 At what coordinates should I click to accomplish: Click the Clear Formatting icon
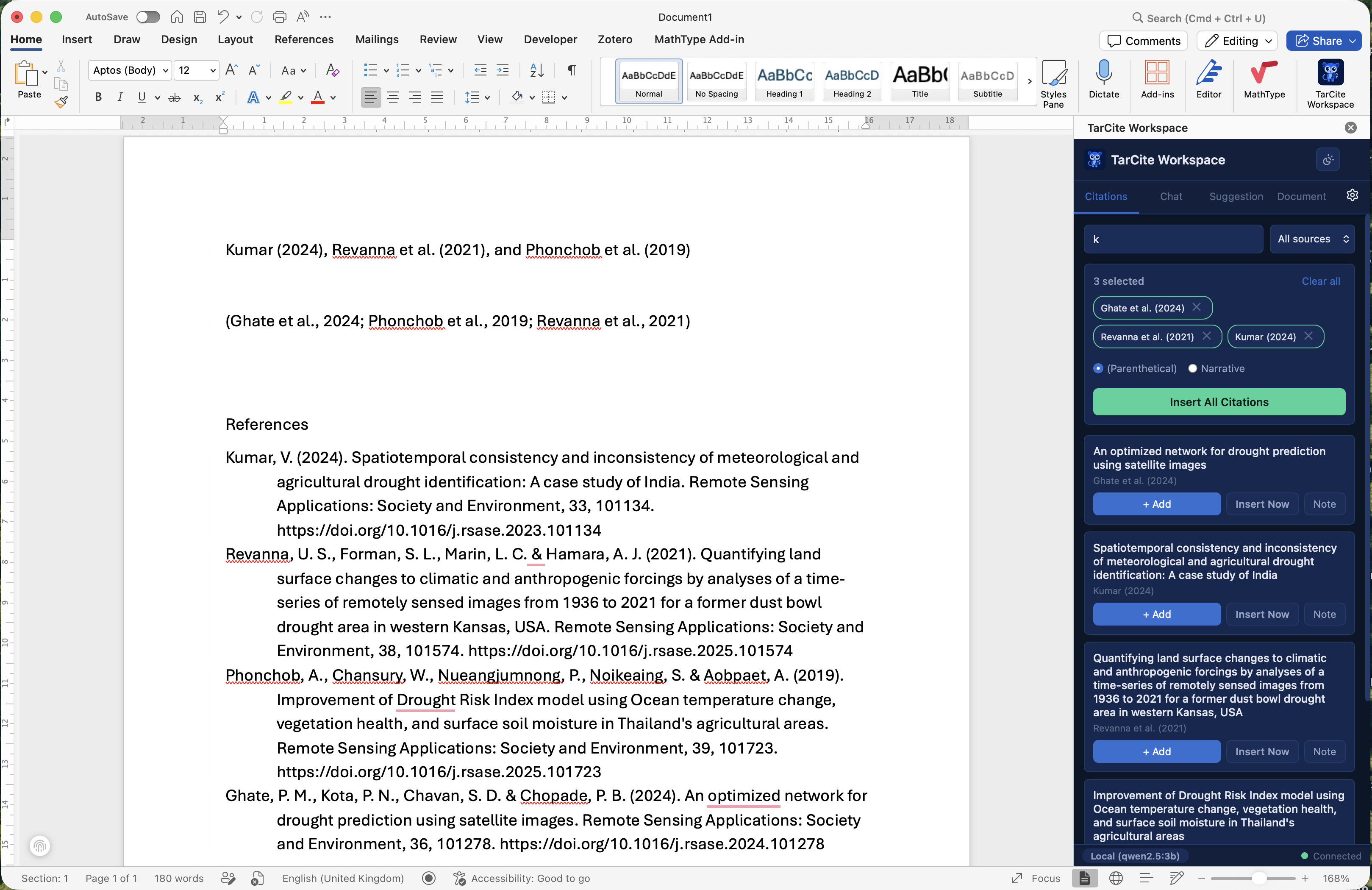333,70
